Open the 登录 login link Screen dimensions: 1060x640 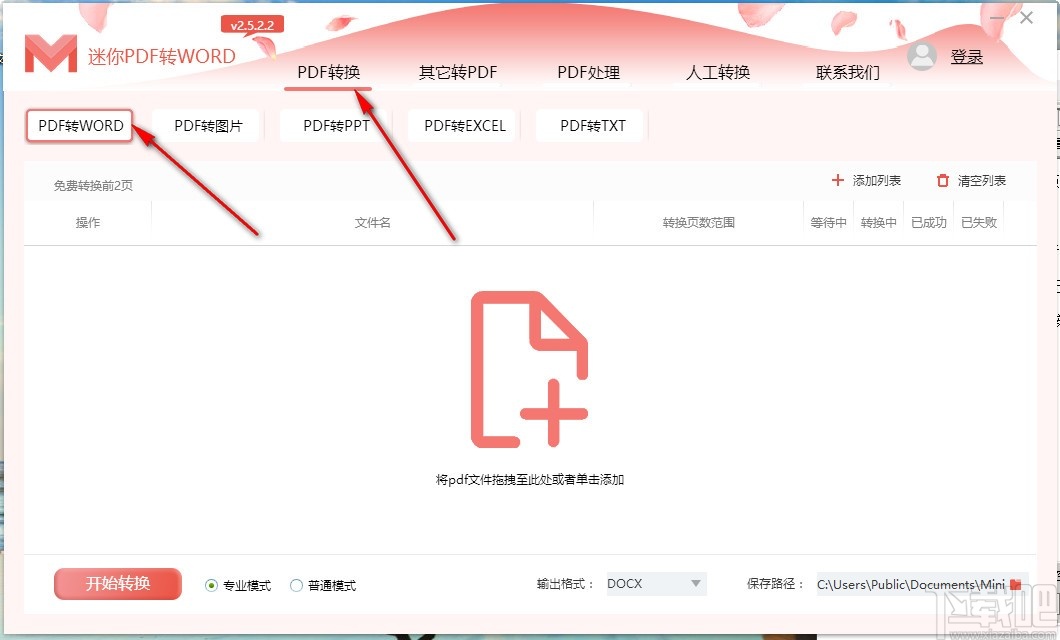[x=968, y=57]
